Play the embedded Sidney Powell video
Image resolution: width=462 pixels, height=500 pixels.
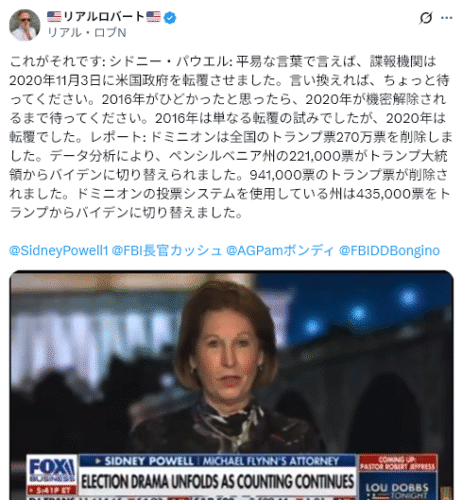pyautogui.click(x=231, y=385)
